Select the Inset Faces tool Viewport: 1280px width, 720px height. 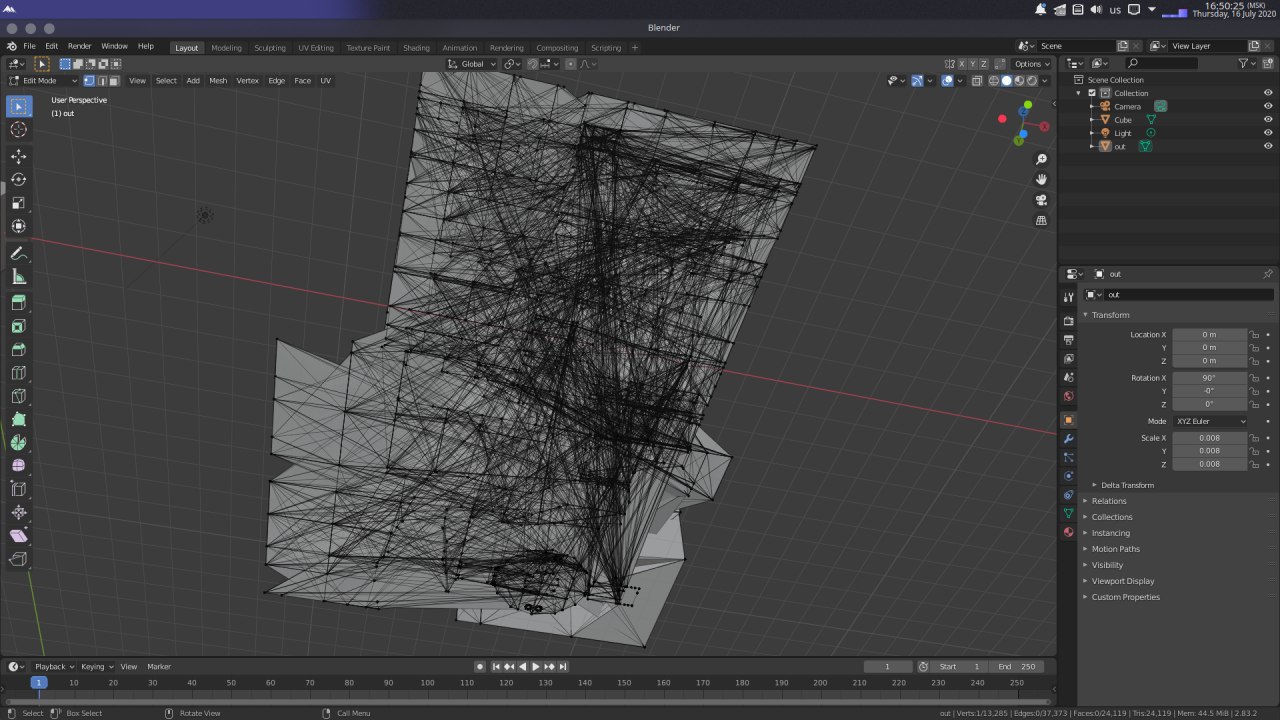(x=19, y=326)
